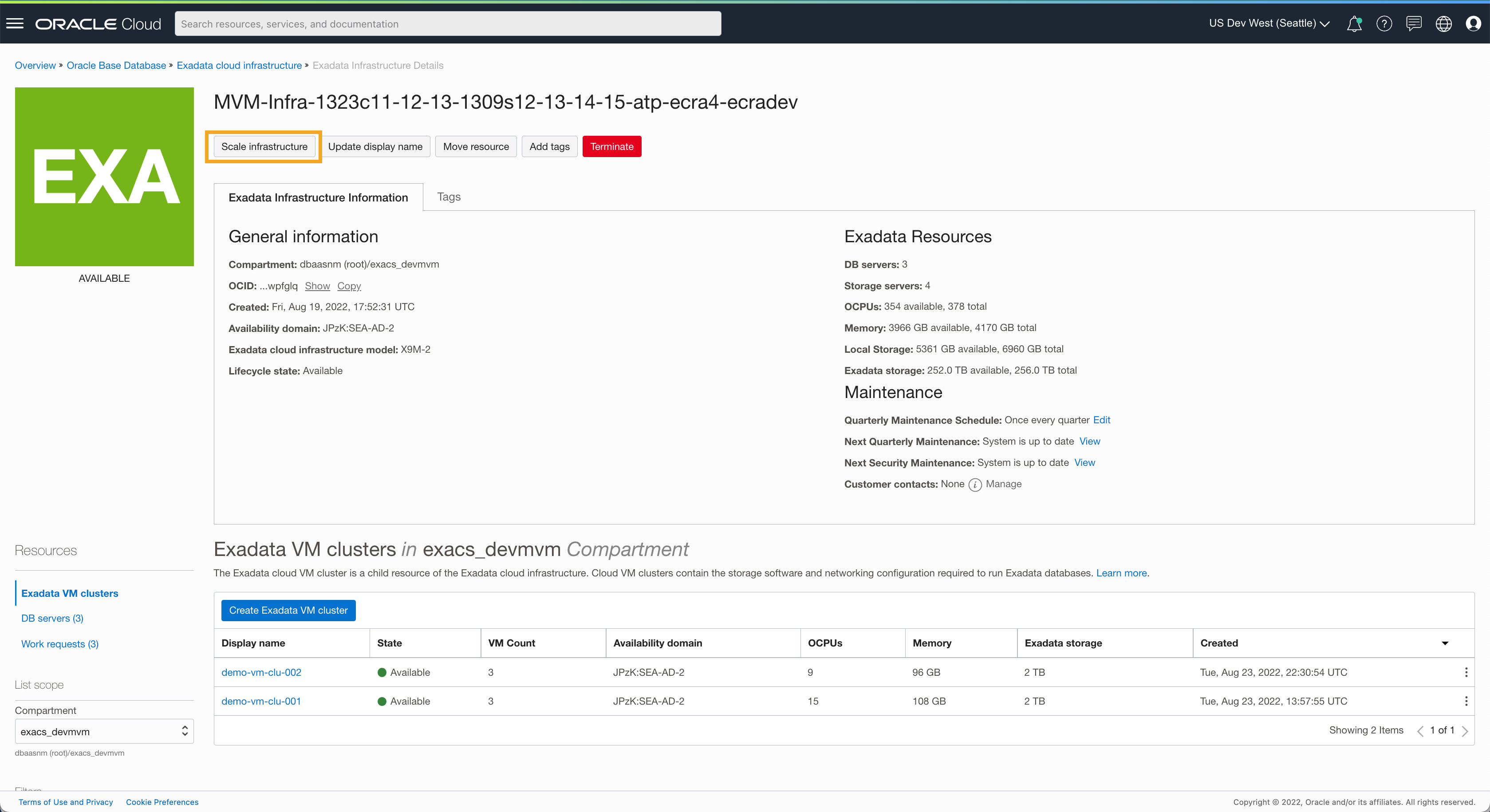Click the customer contacts info icon
The image size is (1490, 812).
(x=975, y=485)
